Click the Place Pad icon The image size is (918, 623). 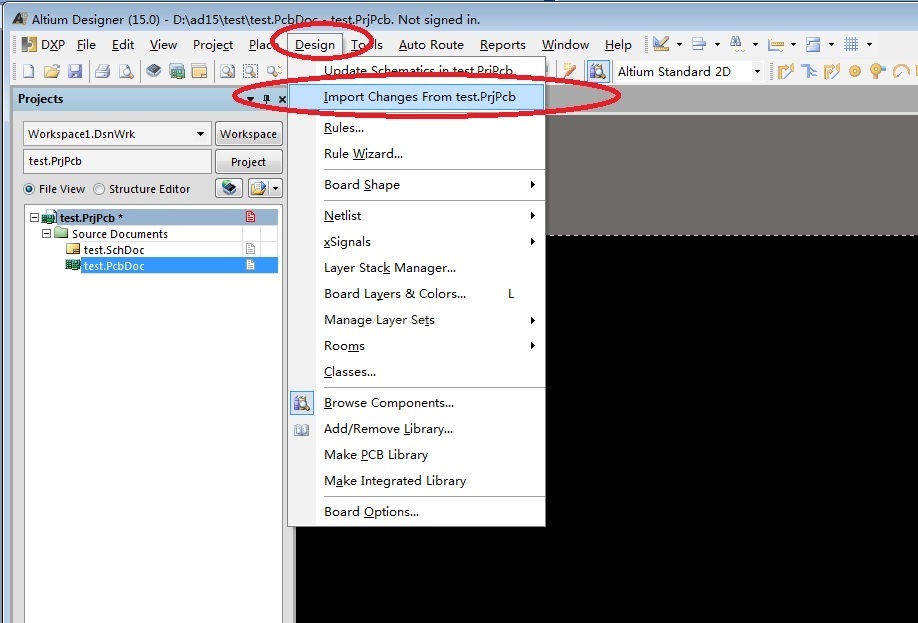[x=855, y=71]
